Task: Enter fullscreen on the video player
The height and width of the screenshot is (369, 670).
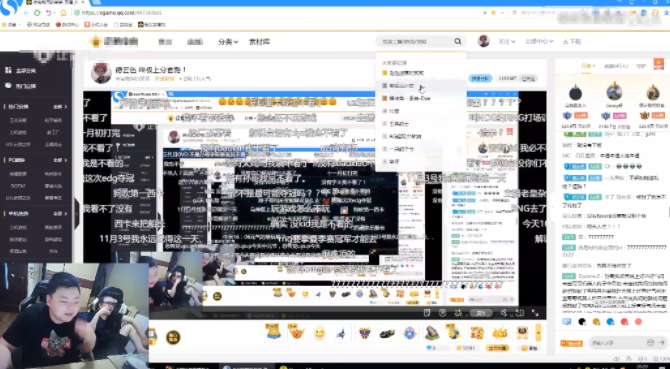Action: pos(535,313)
